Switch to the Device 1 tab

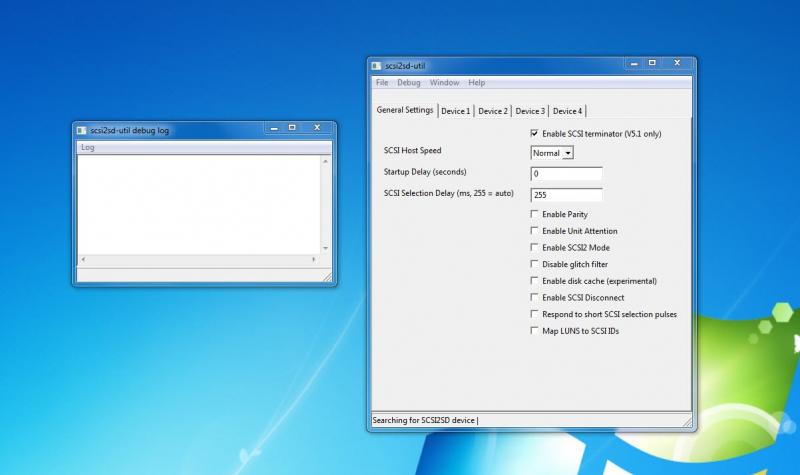pos(456,111)
